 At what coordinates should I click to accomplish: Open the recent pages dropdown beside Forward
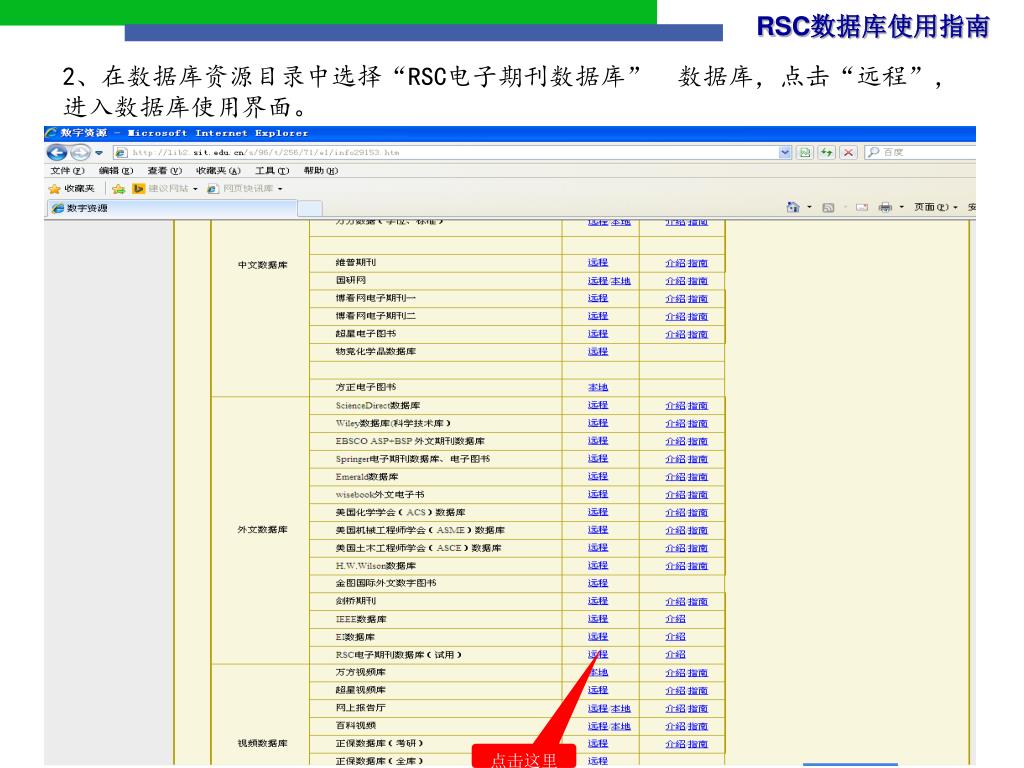click(99, 153)
